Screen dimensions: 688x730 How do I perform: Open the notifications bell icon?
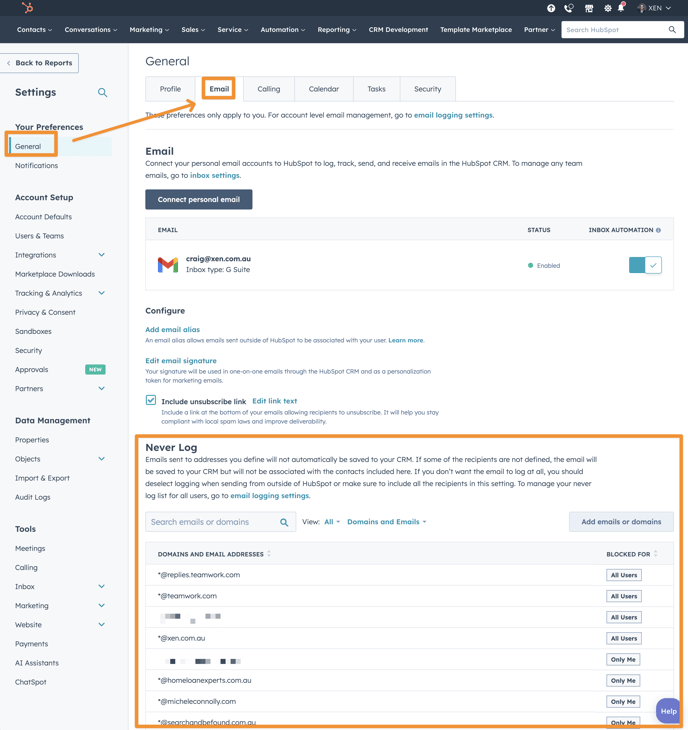pos(621,7)
